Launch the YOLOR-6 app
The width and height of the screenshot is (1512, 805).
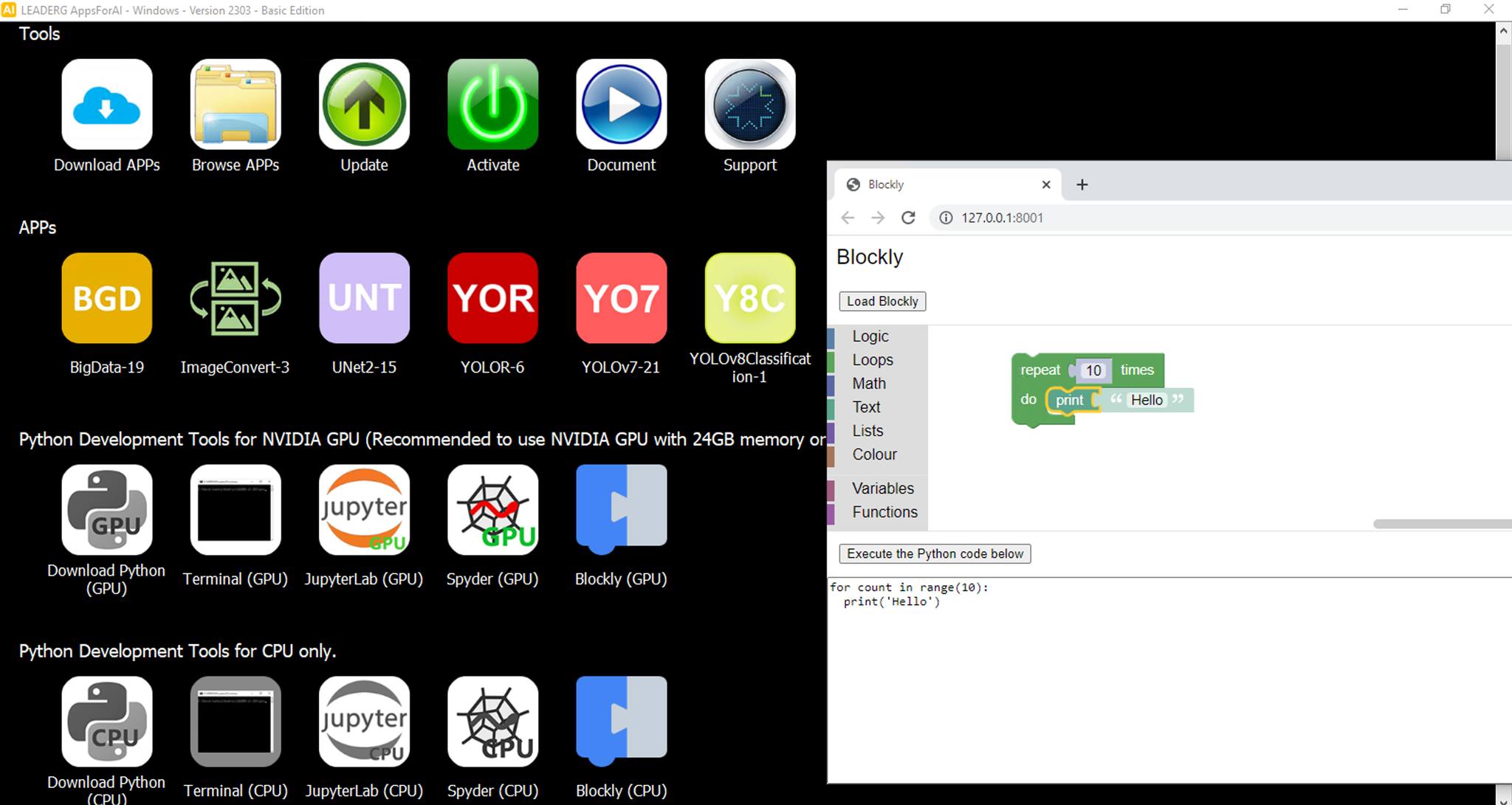[x=492, y=298]
